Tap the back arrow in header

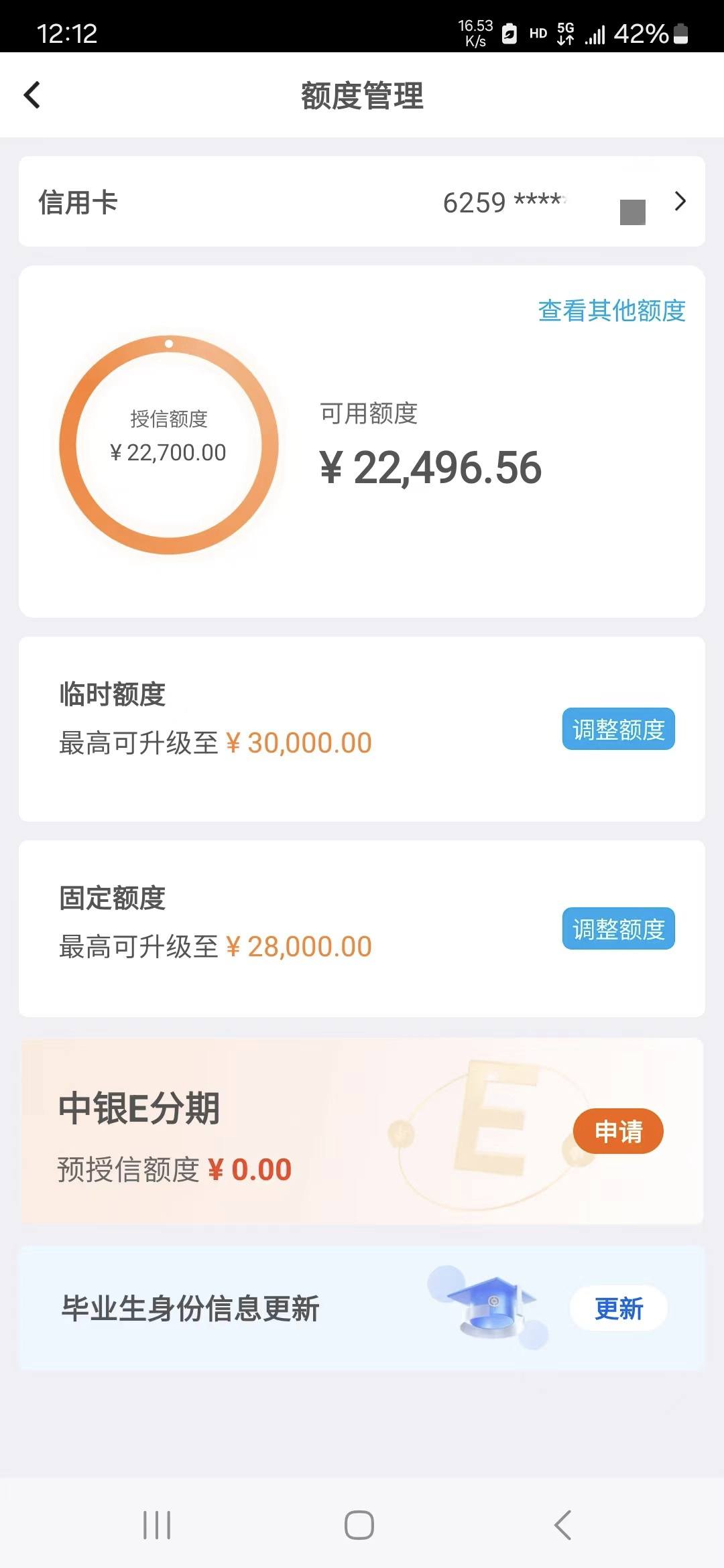[x=32, y=94]
